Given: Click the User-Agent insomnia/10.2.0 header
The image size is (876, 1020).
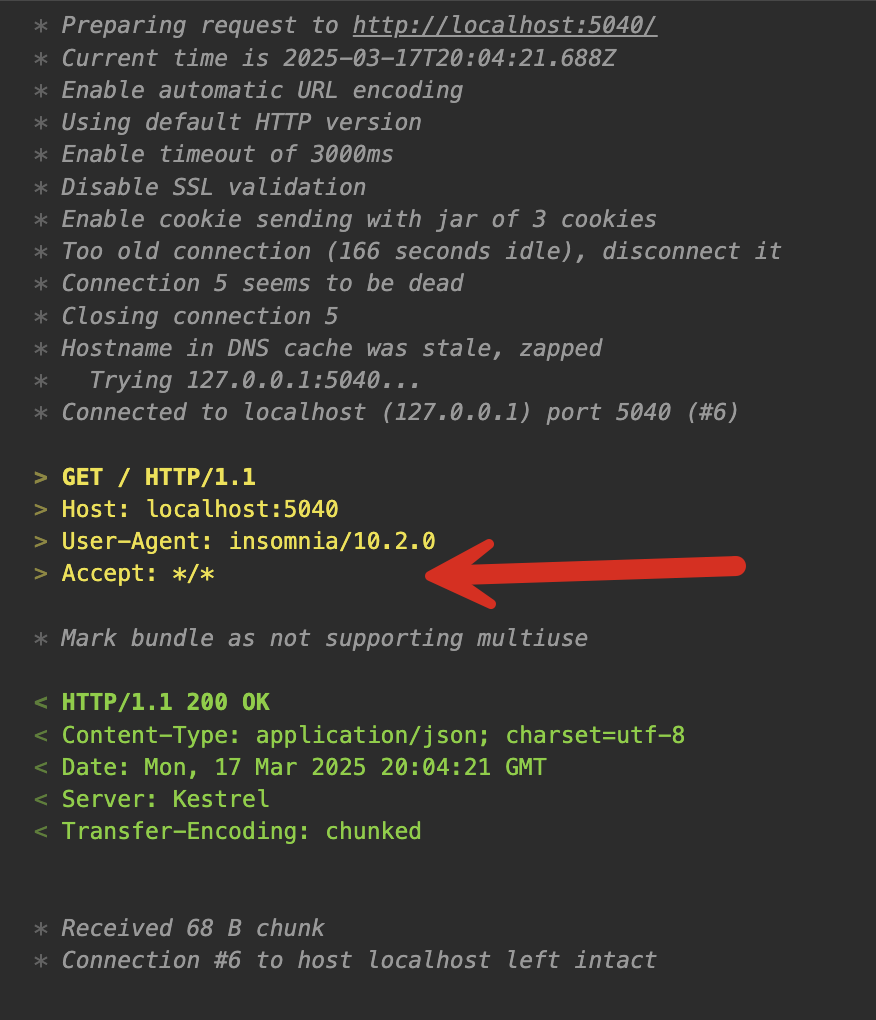Looking at the screenshot, I should coord(248,541).
